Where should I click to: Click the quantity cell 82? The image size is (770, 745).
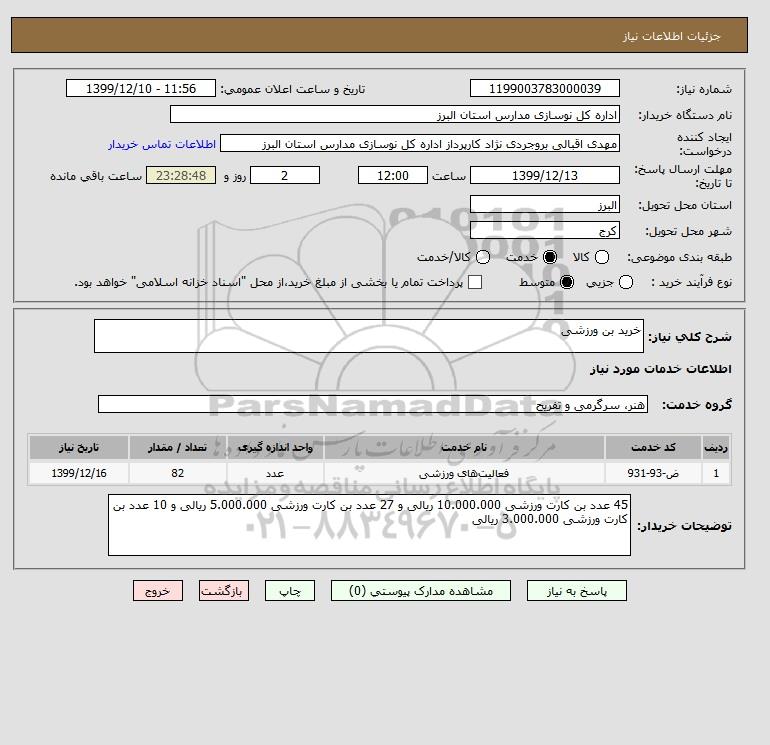tap(178, 473)
